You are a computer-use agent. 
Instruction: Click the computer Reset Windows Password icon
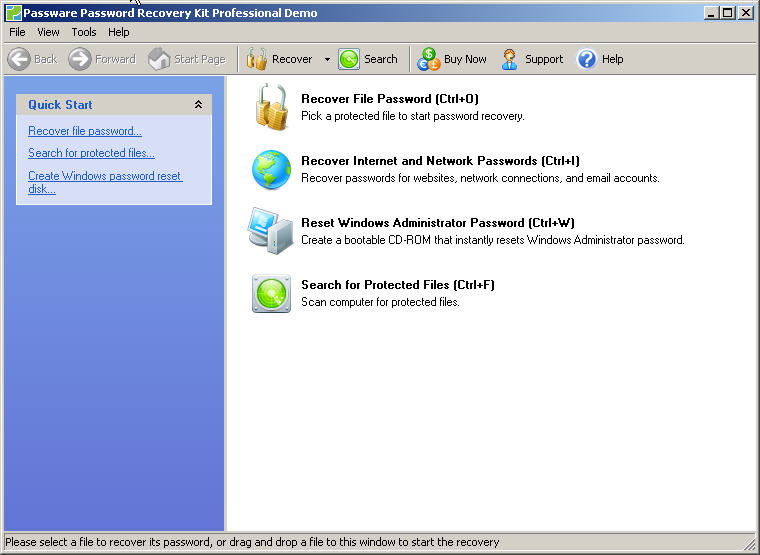click(270, 231)
